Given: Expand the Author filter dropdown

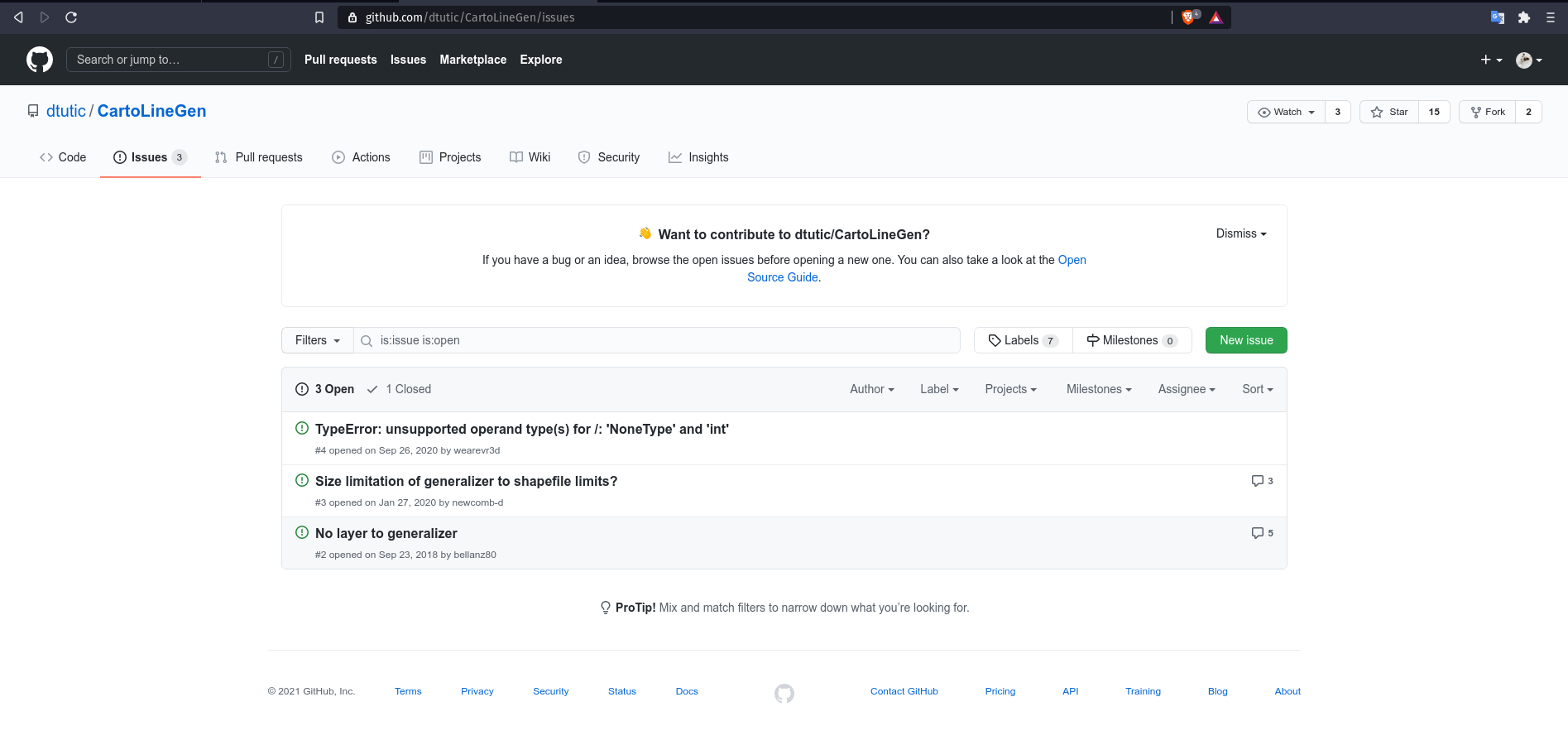Looking at the screenshot, I should [871, 389].
